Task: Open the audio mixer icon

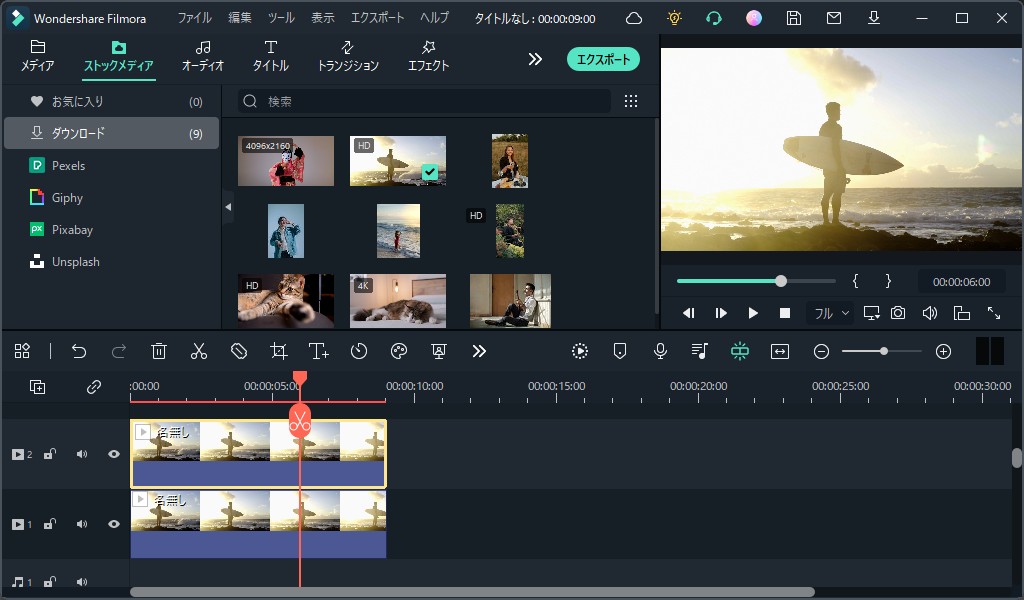Action: coord(699,351)
